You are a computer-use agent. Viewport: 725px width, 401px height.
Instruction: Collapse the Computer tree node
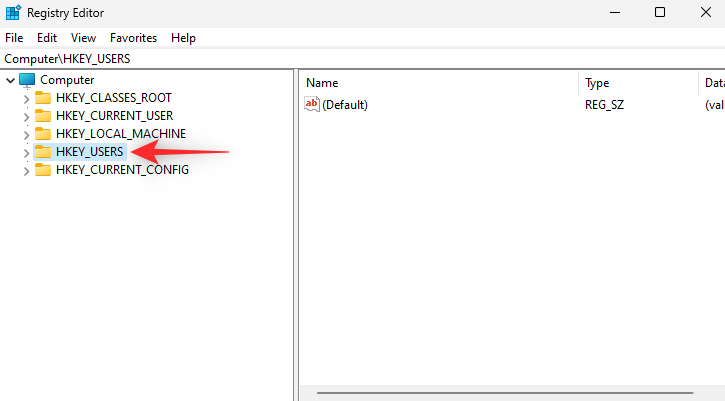tap(10, 80)
